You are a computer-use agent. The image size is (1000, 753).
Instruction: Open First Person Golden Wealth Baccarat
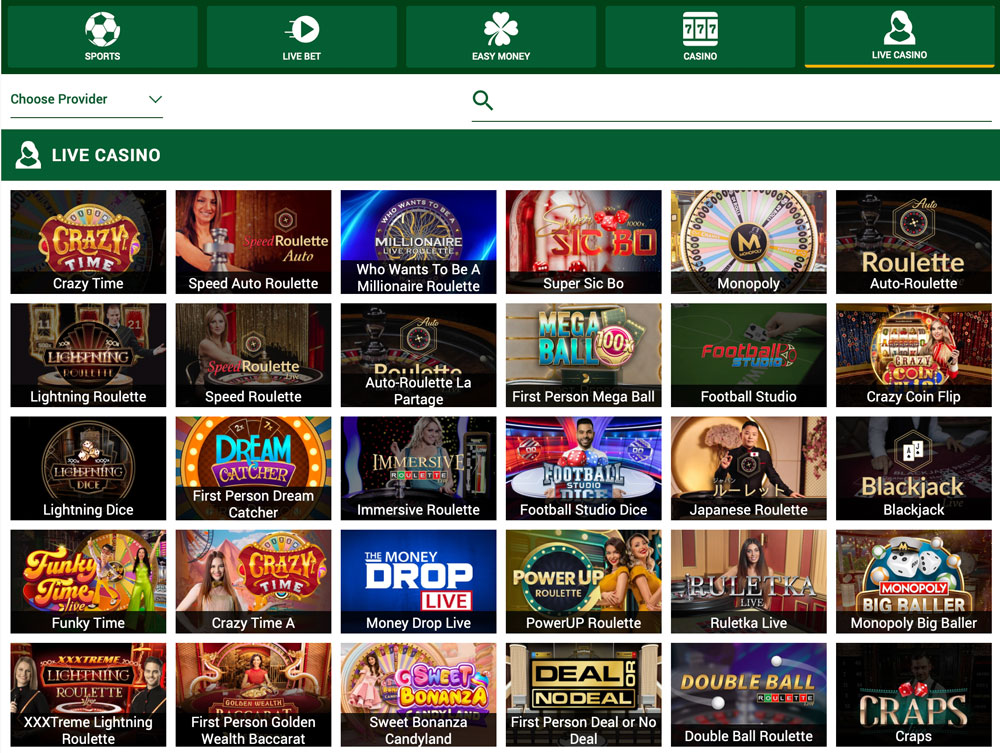pyautogui.click(x=253, y=694)
